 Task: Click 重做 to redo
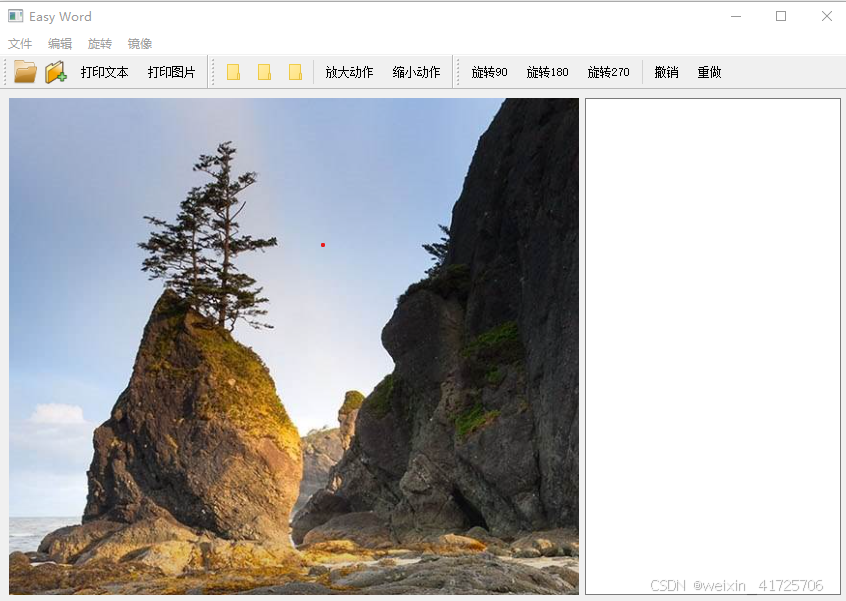click(709, 72)
